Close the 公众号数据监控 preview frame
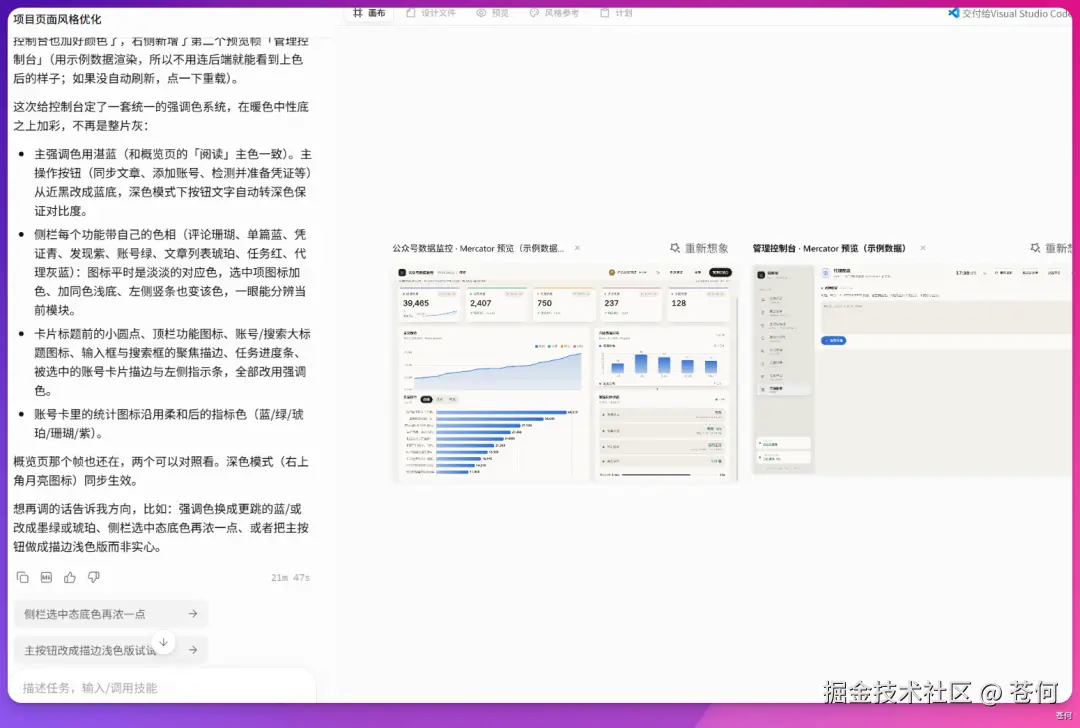 577,248
